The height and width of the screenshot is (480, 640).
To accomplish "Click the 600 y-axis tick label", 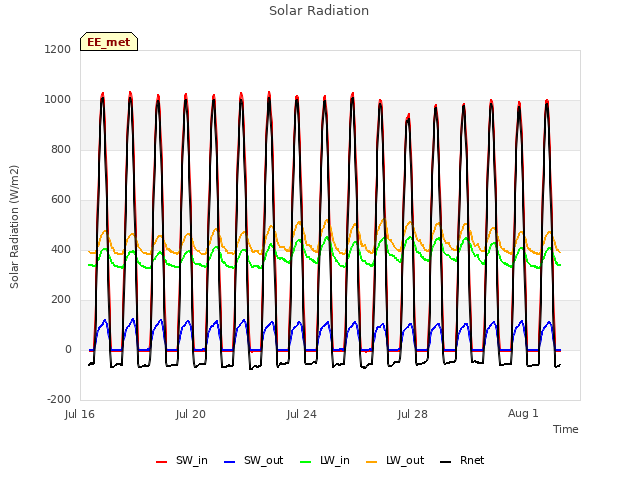I will pos(61,200).
